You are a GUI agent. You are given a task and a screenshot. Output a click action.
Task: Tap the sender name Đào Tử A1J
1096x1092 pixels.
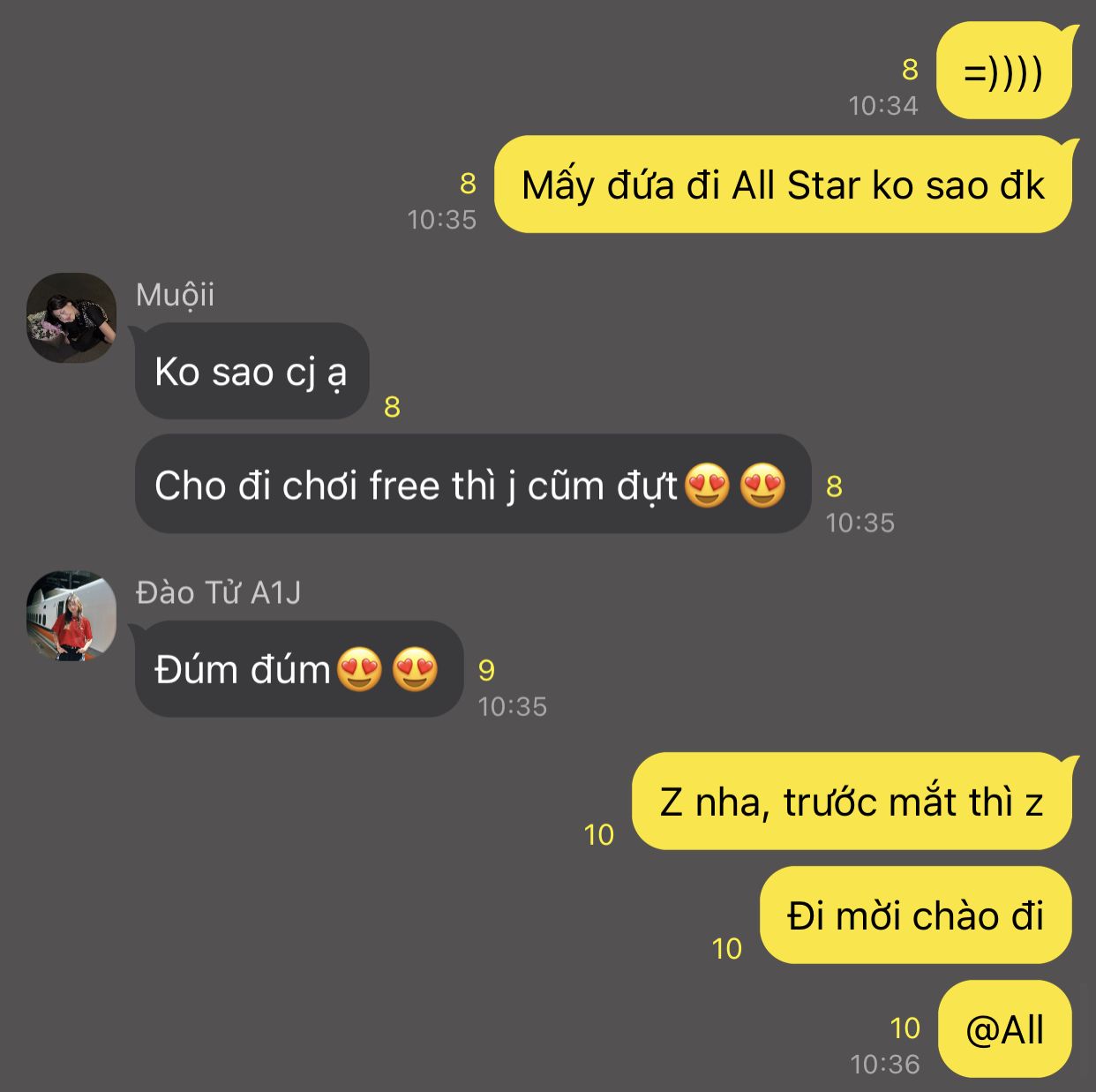click(218, 592)
